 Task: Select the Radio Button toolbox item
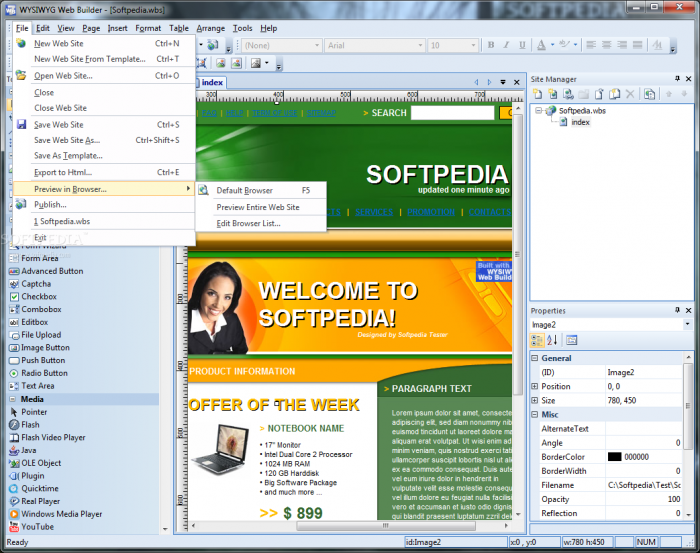45,373
